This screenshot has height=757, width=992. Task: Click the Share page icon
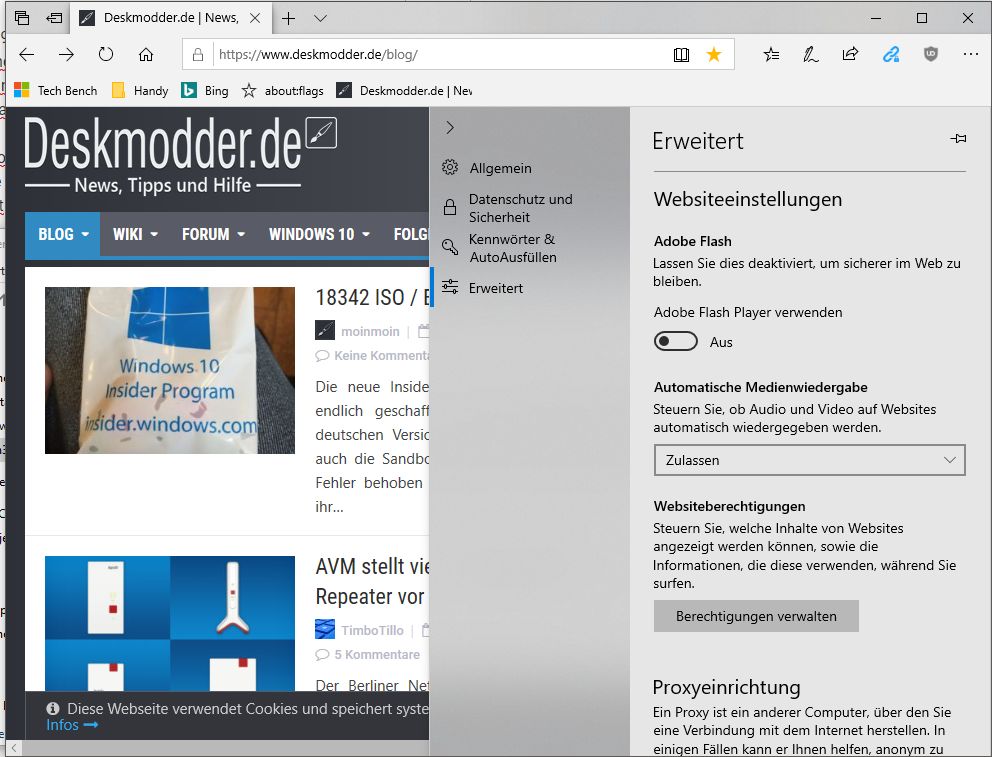[x=850, y=54]
